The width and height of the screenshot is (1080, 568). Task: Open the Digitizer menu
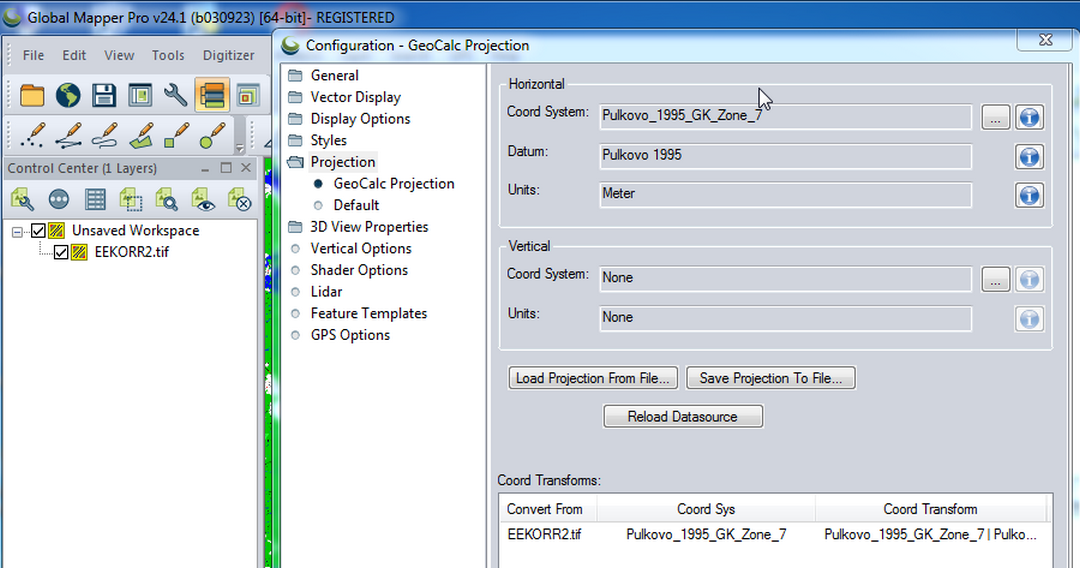(228, 55)
